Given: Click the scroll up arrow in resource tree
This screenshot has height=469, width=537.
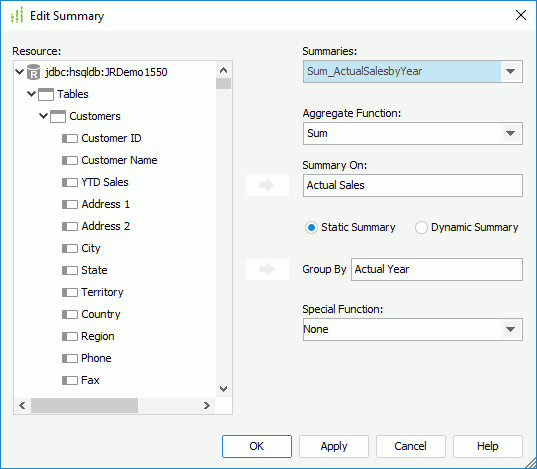Looking at the screenshot, I should pyautogui.click(x=223, y=70).
